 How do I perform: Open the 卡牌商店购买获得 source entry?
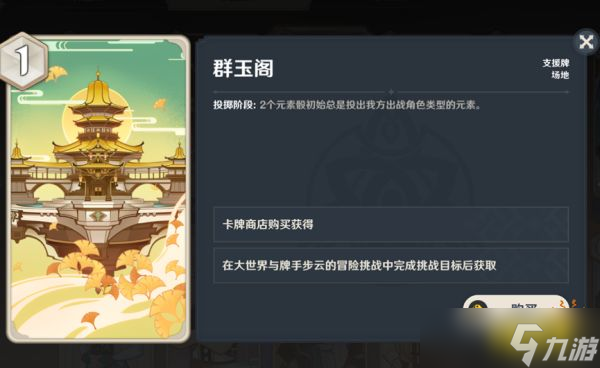391,224
